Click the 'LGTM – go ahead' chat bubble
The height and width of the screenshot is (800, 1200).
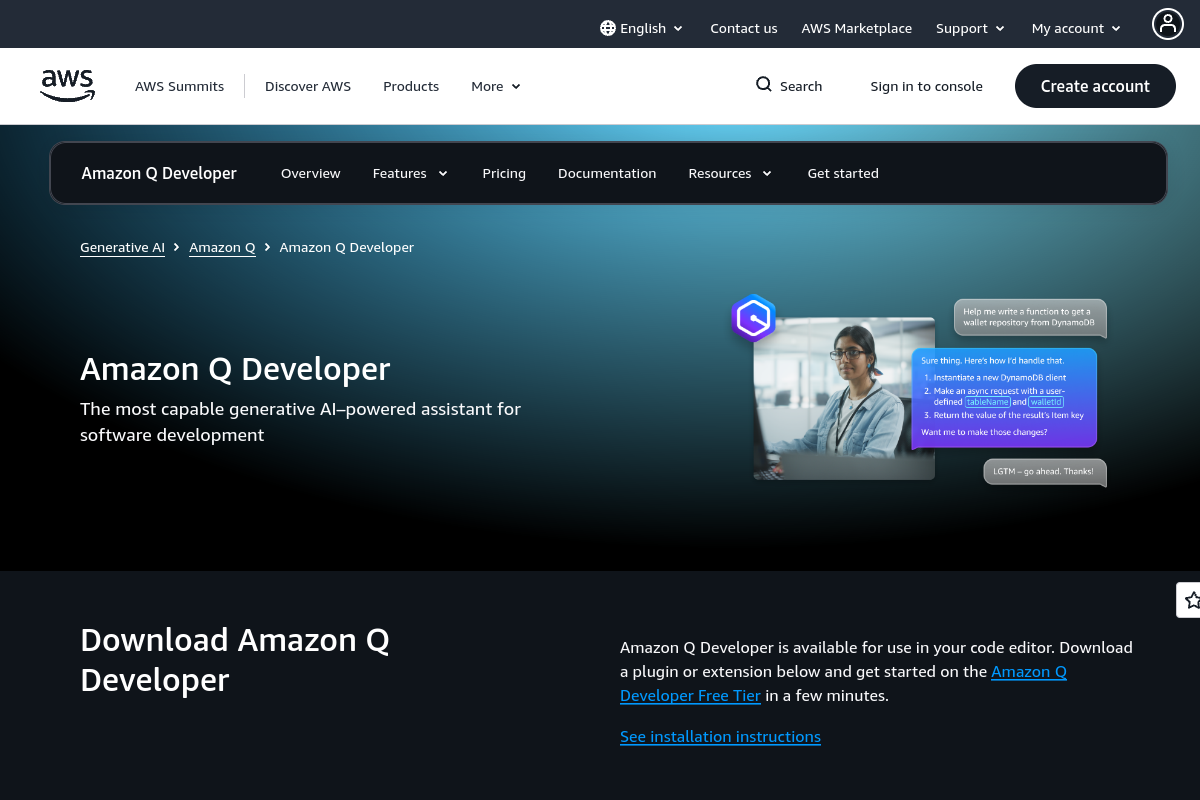[x=1045, y=471]
